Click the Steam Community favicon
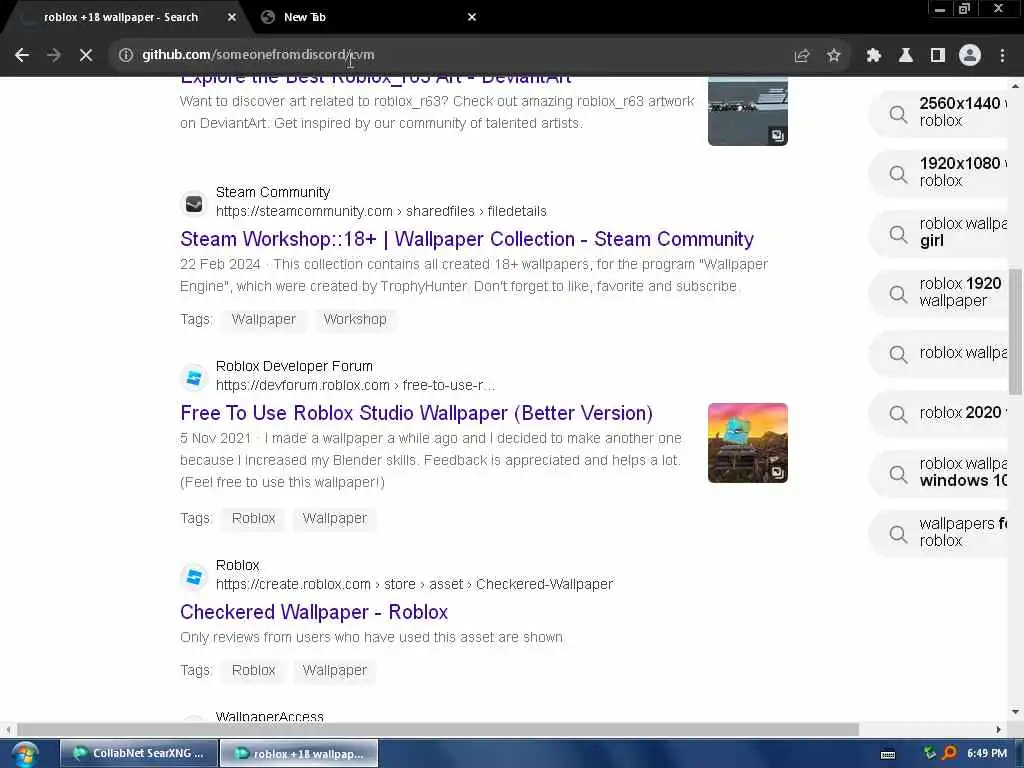This screenshot has height=768, width=1024. click(194, 204)
